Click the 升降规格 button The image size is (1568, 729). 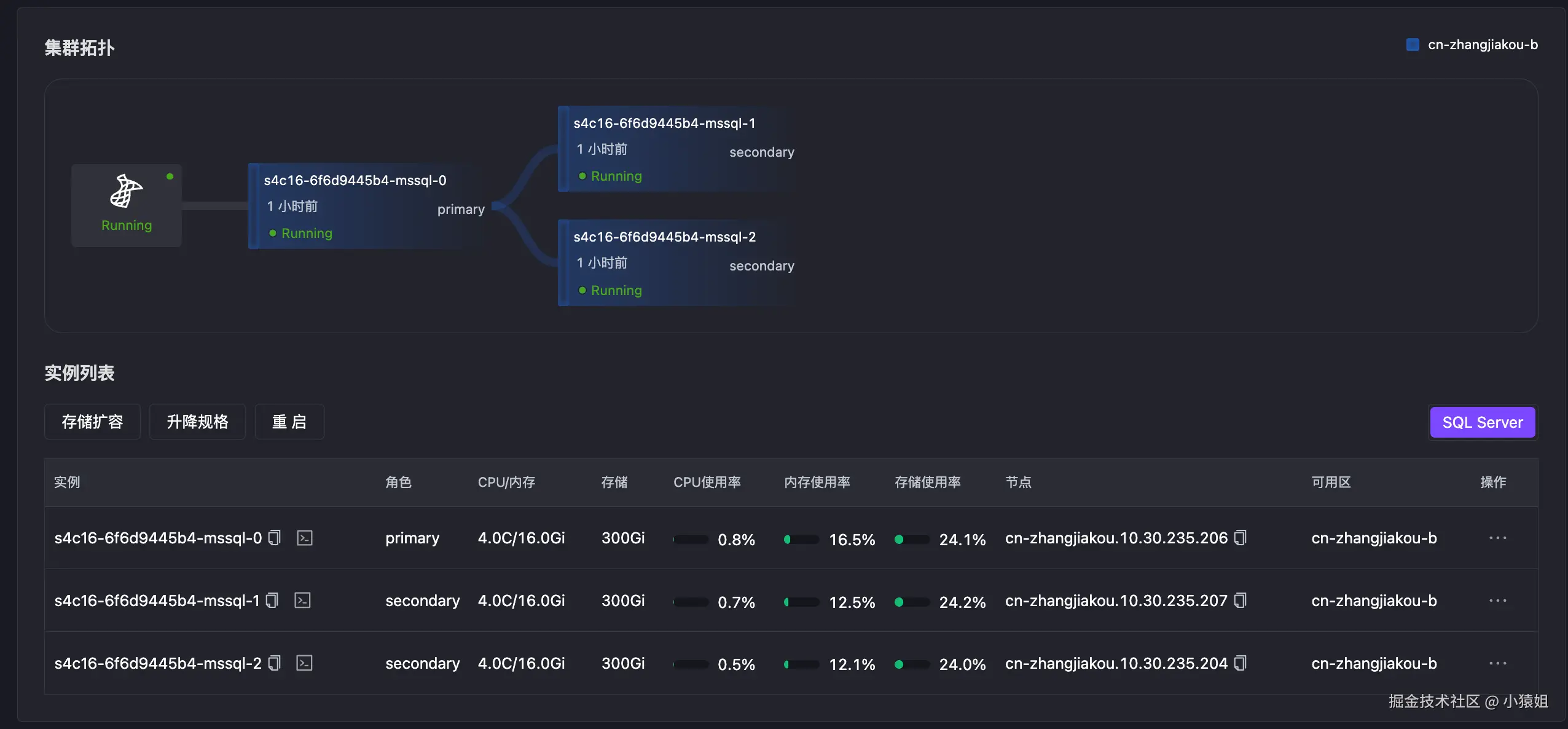point(197,422)
